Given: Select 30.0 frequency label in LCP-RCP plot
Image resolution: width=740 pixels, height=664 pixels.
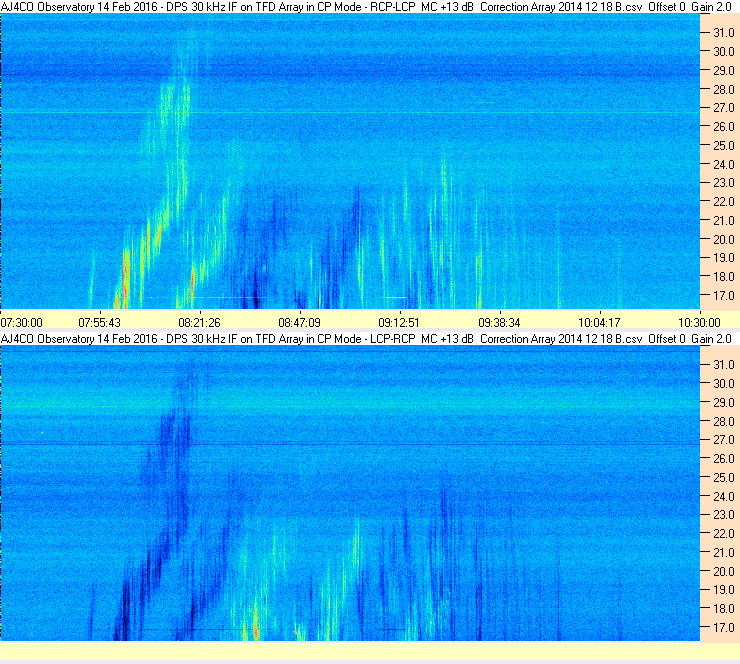Looking at the screenshot, I should click(x=724, y=384).
